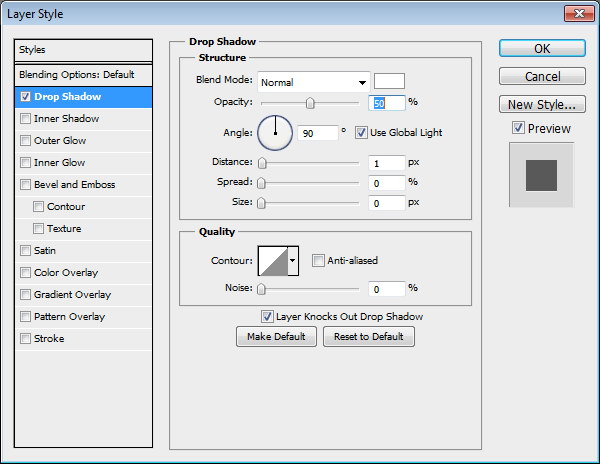600x464 pixels.
Task: Uncheck Layer Knocks Out Drop Shadow
Action: pos(267,316)
